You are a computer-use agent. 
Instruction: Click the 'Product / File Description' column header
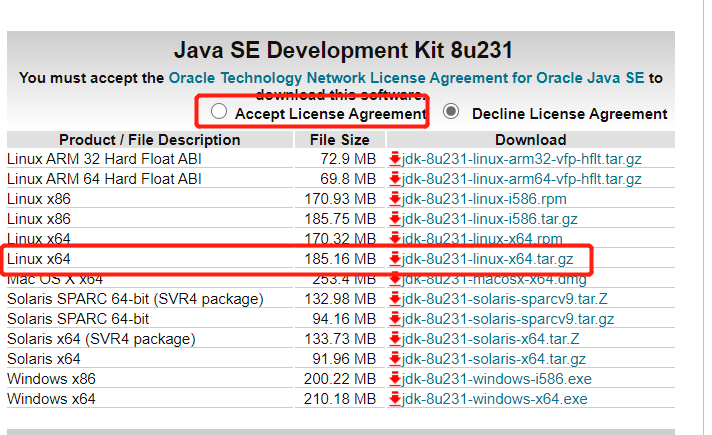click(149, 140)
